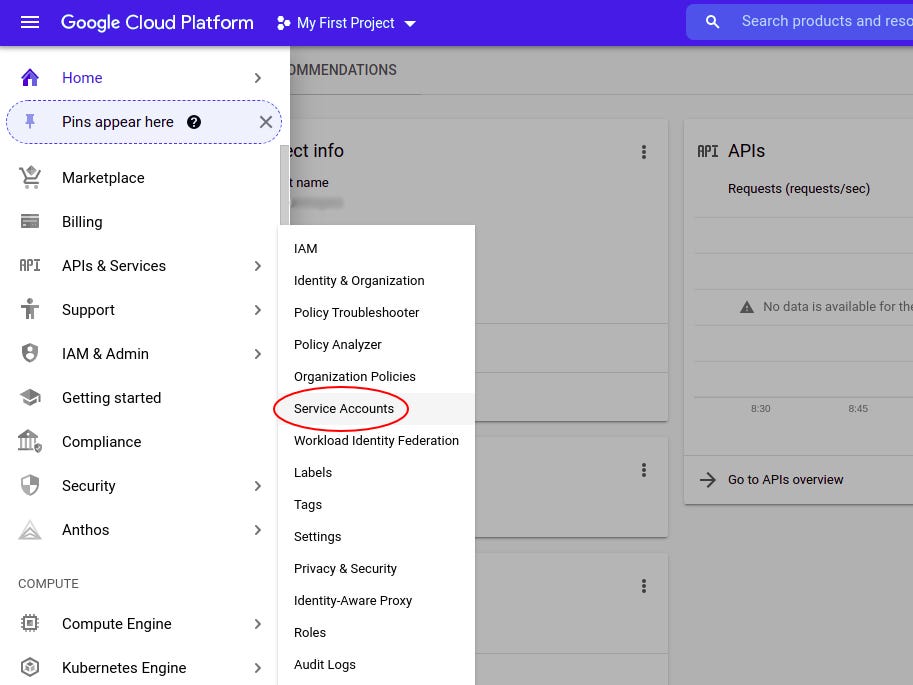Expand the Kubernetes Engine submenu chevron
Image resolution: width=913 pixels, height=685 pixels.
coord(257,668)
